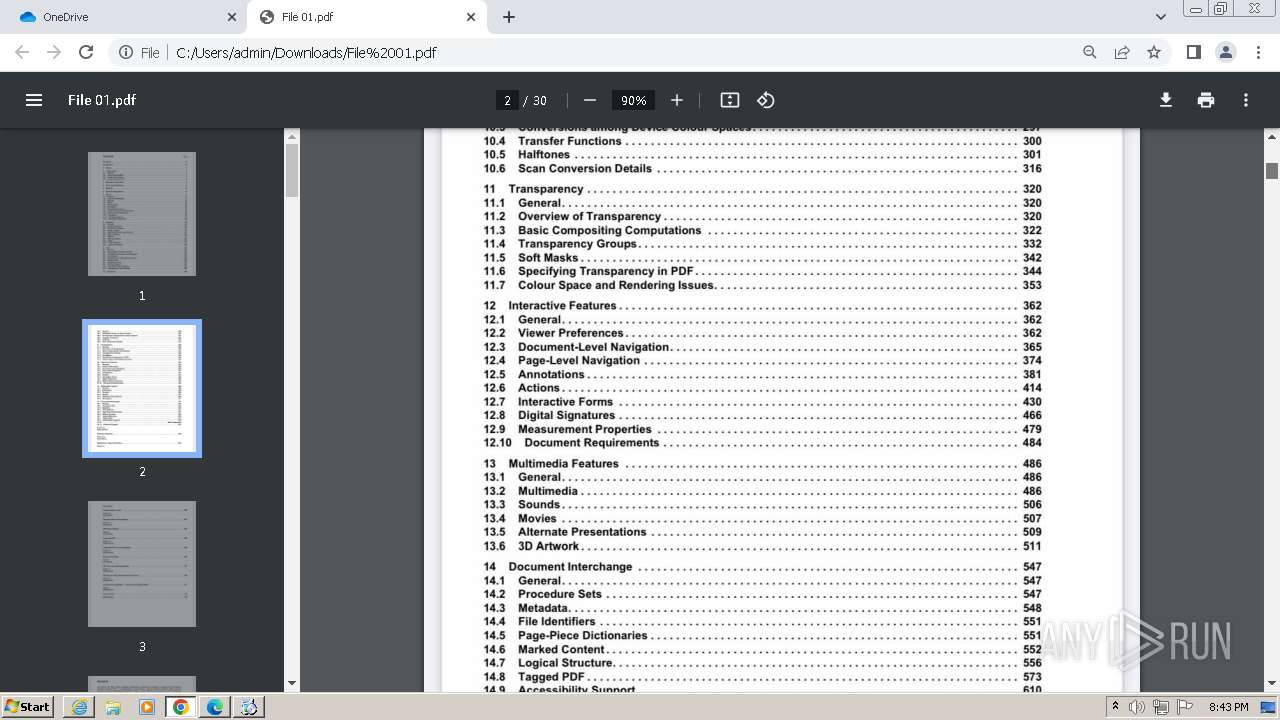Click the 8:43 PM taskbar clock
The height and width of the screenshot is (720, 1280).
coord(1228,707)
